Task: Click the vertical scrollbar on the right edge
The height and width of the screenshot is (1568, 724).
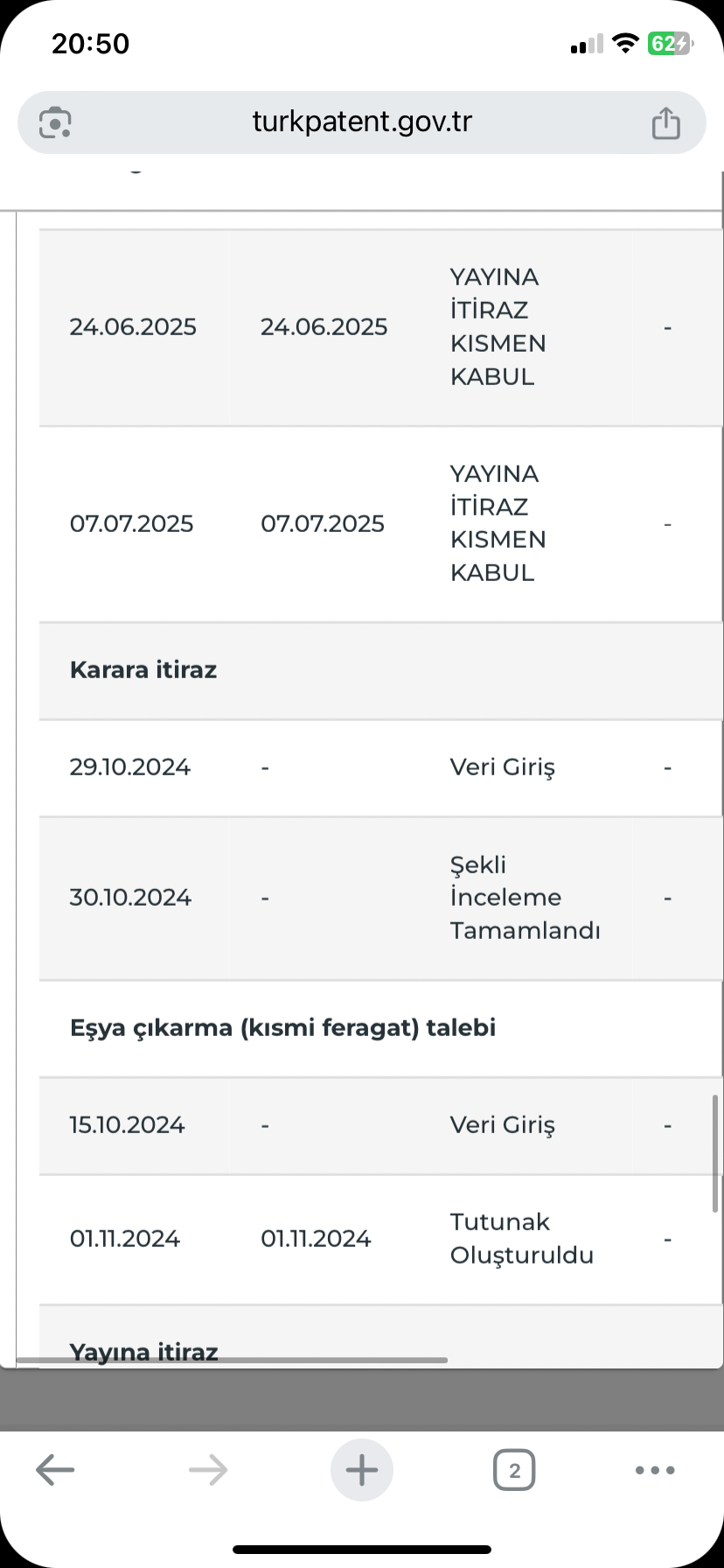Action: point(715,1153)
